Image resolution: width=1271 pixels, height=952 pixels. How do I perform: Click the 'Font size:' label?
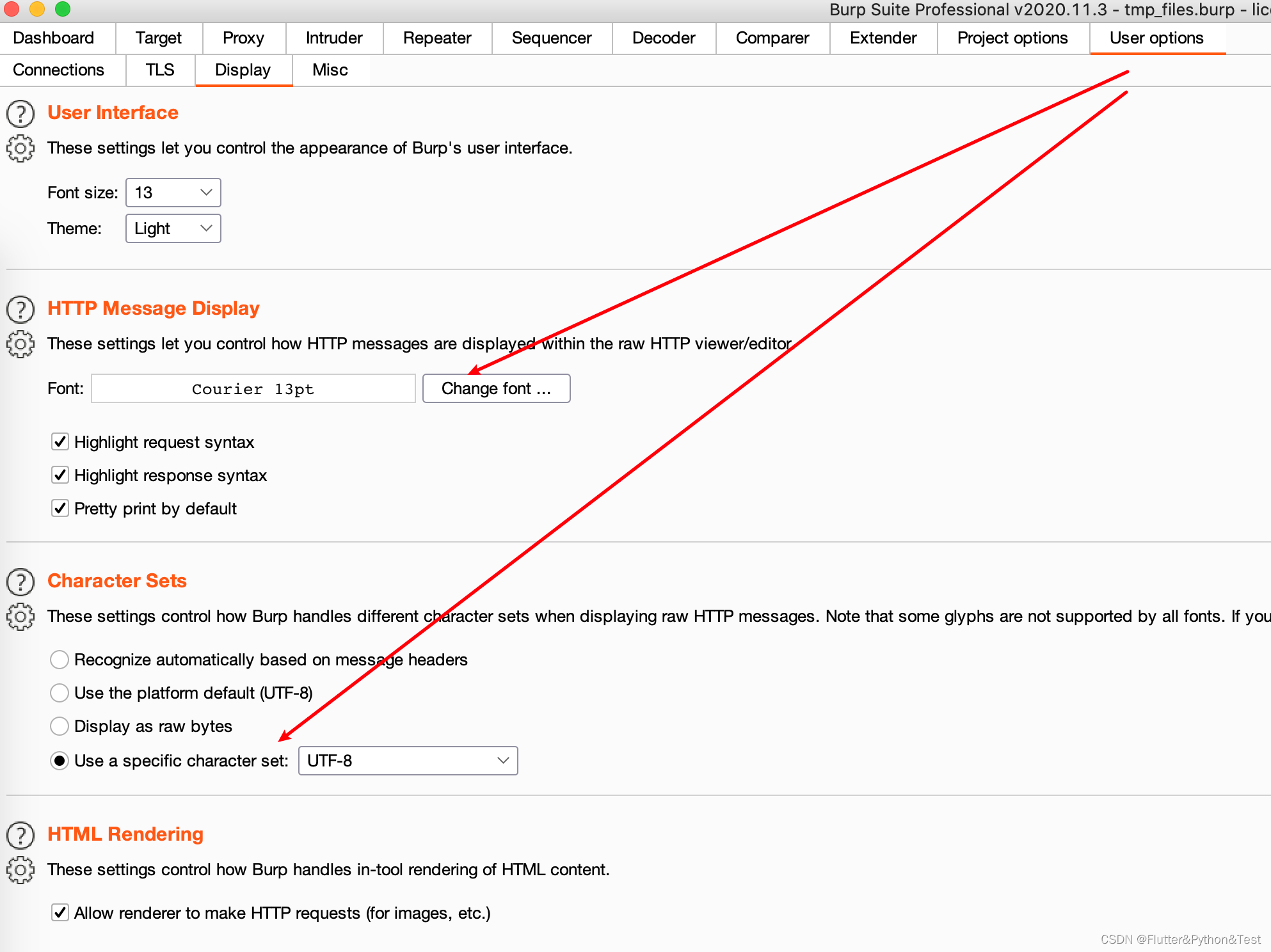[x=83, y=193]
